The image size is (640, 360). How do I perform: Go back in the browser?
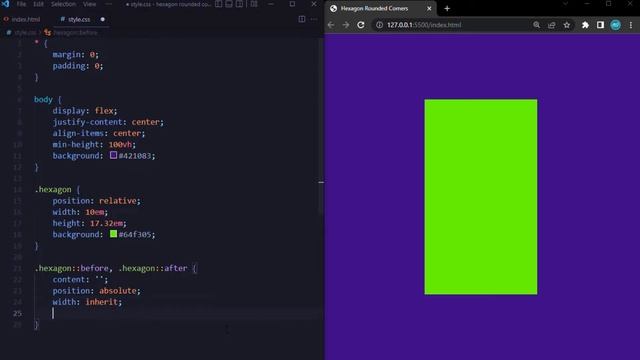tap(331, 25)
